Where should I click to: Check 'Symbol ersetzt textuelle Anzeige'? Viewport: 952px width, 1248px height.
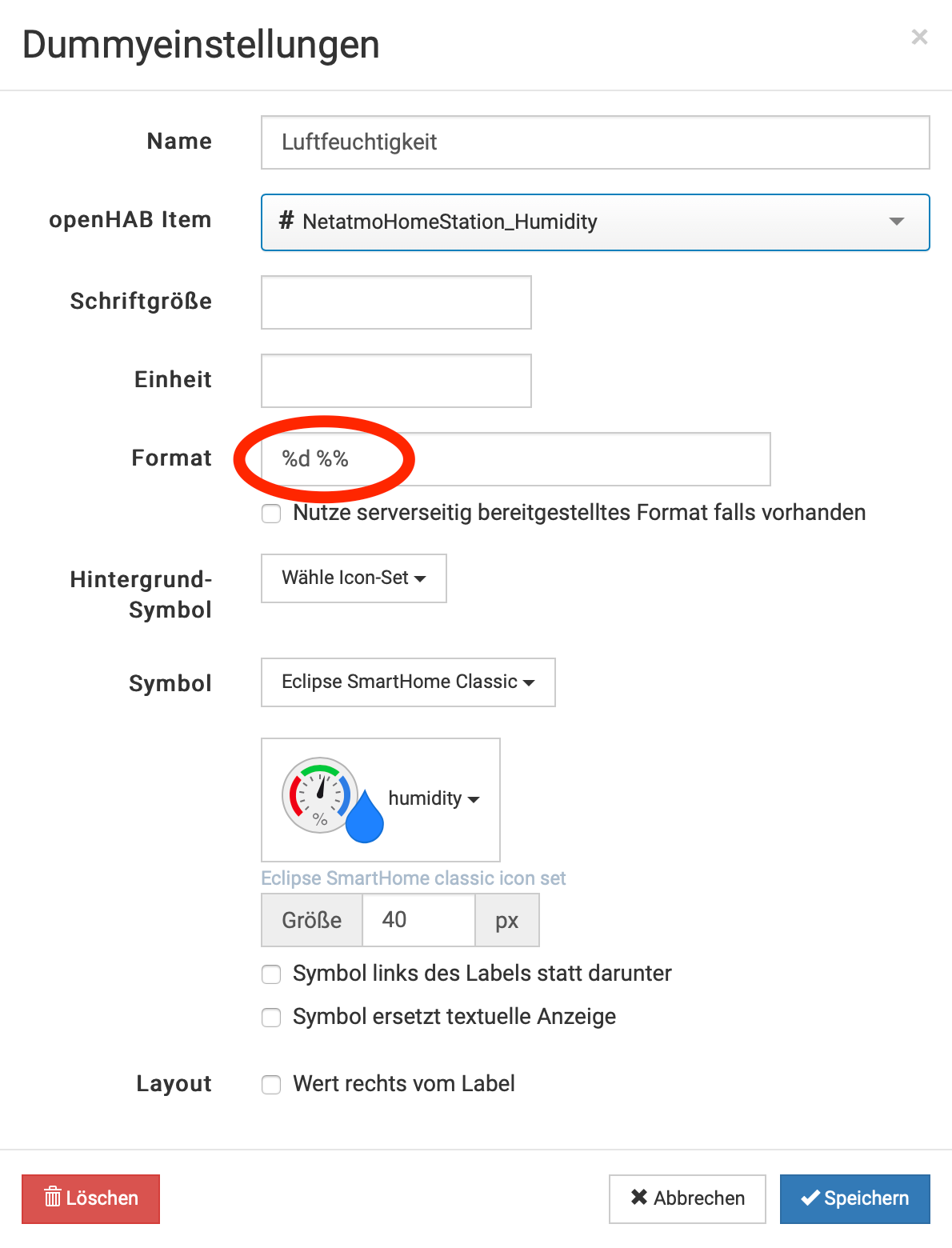pos(272,1018)
